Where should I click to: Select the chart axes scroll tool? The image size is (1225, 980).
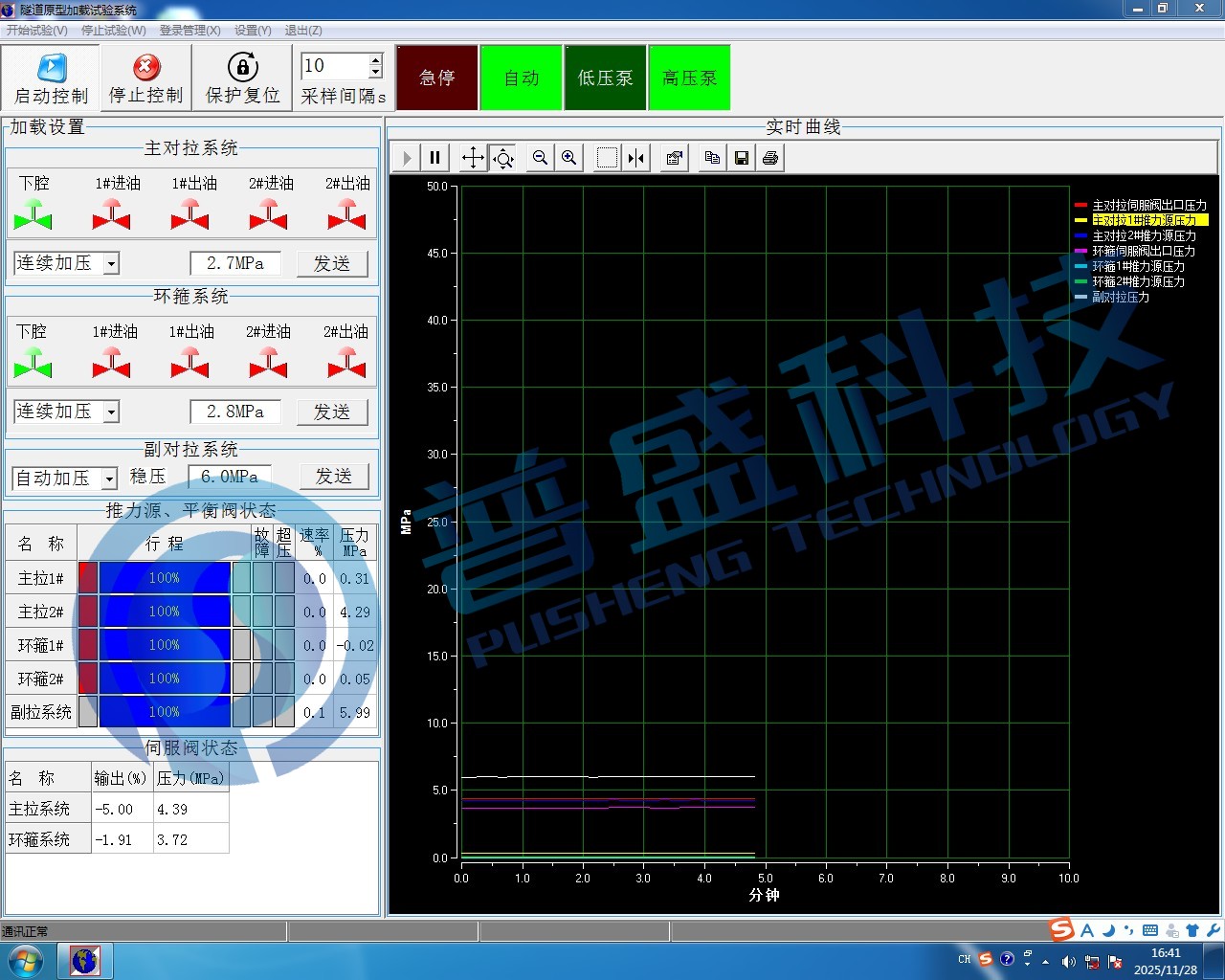coord(473,158)
